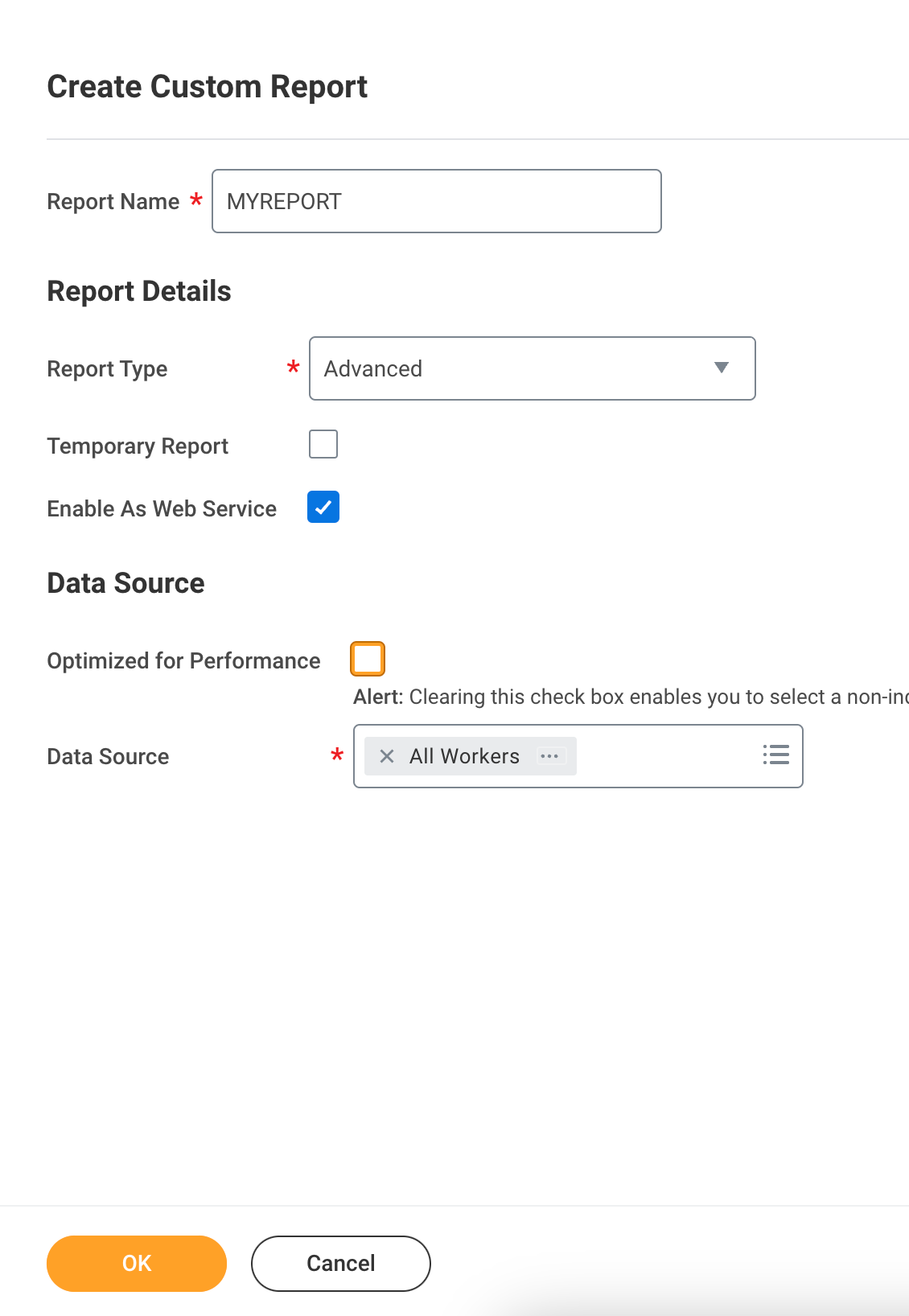This screenshot has width=909, height=1316.
Task: Click the Report Type dropdown arrow
Action: click(x=721, y=368)
